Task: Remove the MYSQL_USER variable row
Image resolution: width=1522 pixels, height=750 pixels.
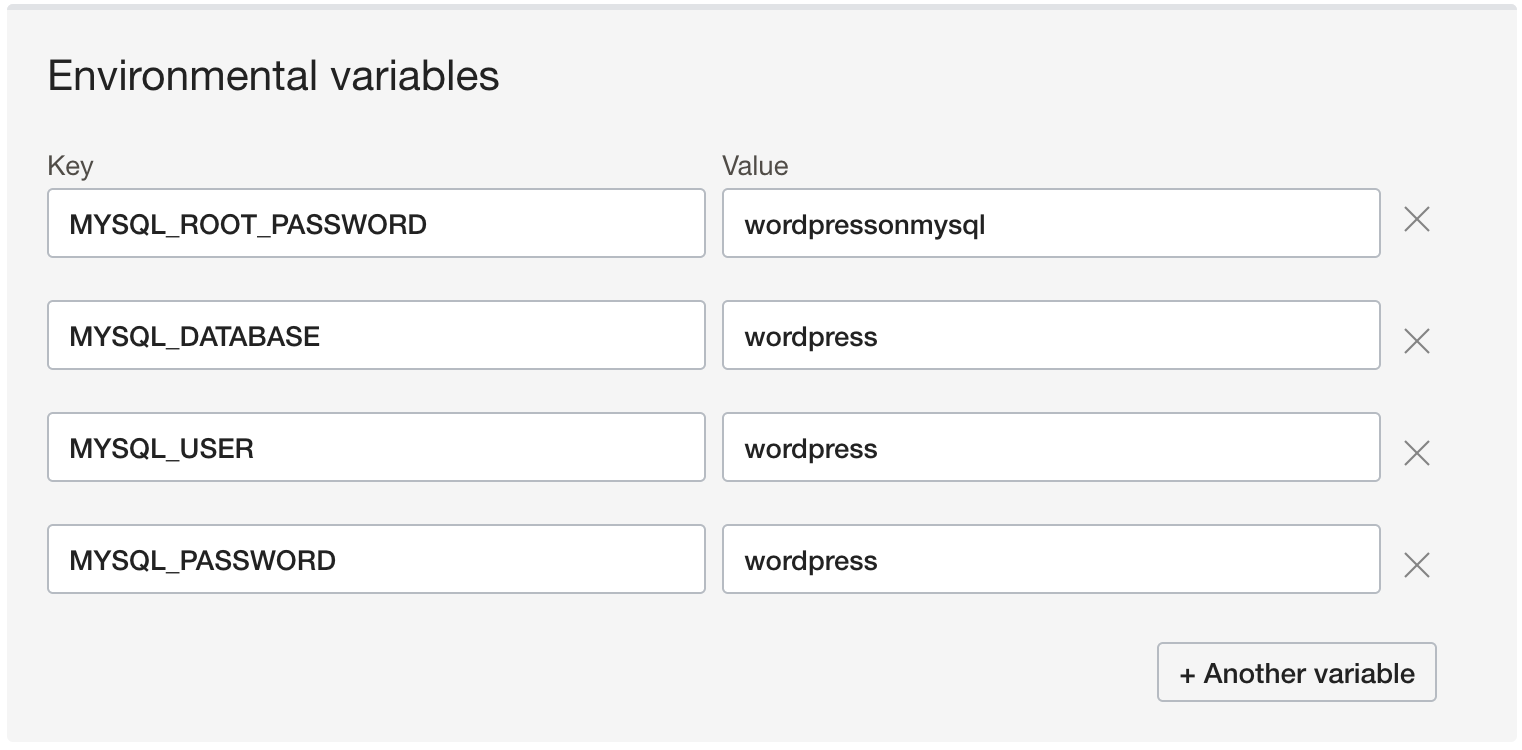Action: [1416, 454]
